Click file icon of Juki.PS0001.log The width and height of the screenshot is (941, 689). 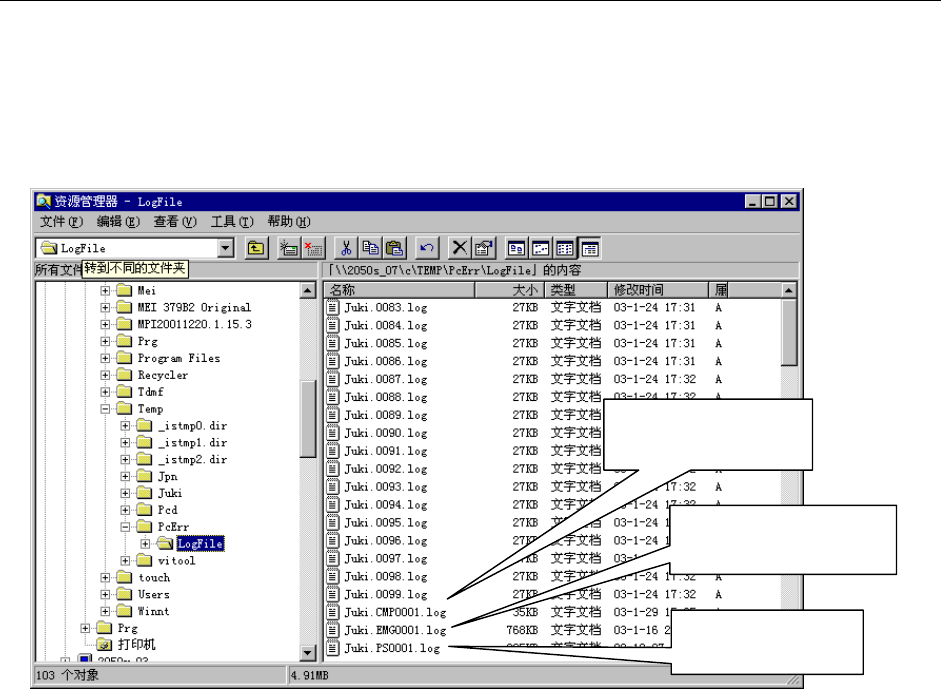point(332,648)
